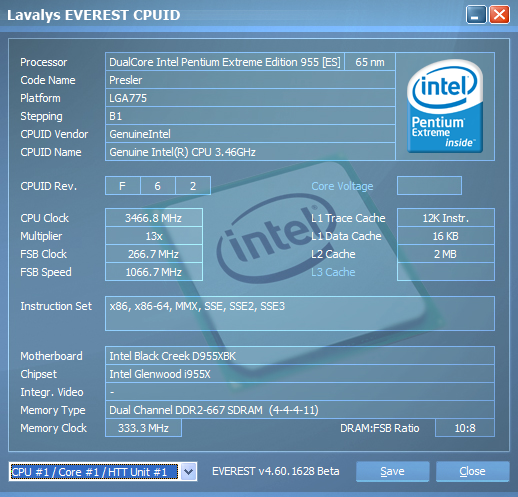Image resolution: width=518 pixels, height=497 pixels.
Task: Click the Intel Pentium Extreme inside logo
Action: pyautogui.click(x=445, y=106)
